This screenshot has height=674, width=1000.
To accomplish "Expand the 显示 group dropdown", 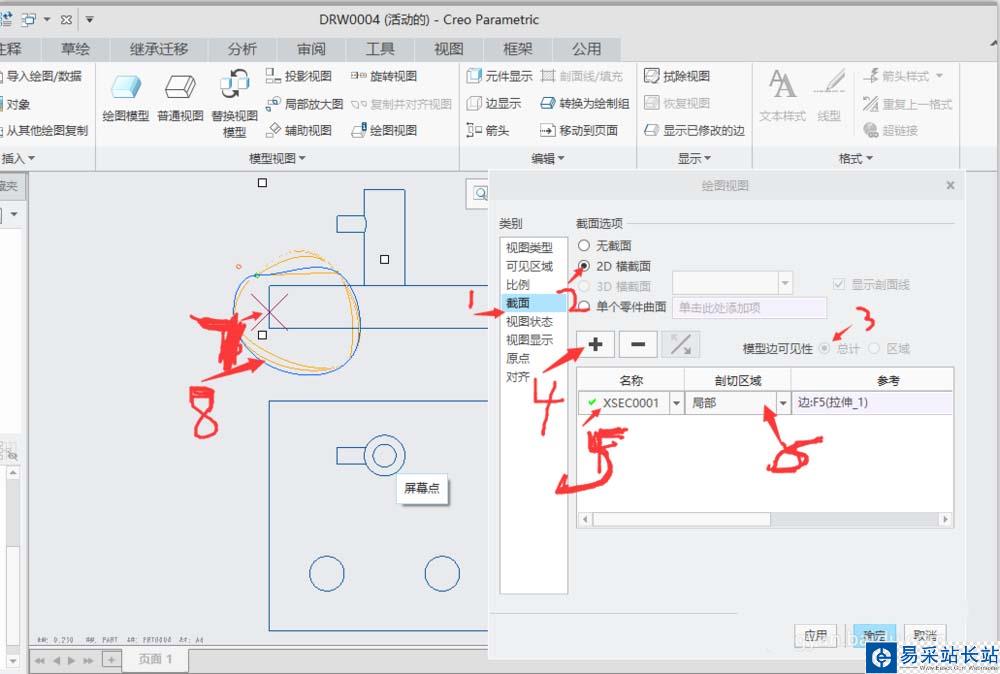I will pyautogui.click(x=694, y=158).
